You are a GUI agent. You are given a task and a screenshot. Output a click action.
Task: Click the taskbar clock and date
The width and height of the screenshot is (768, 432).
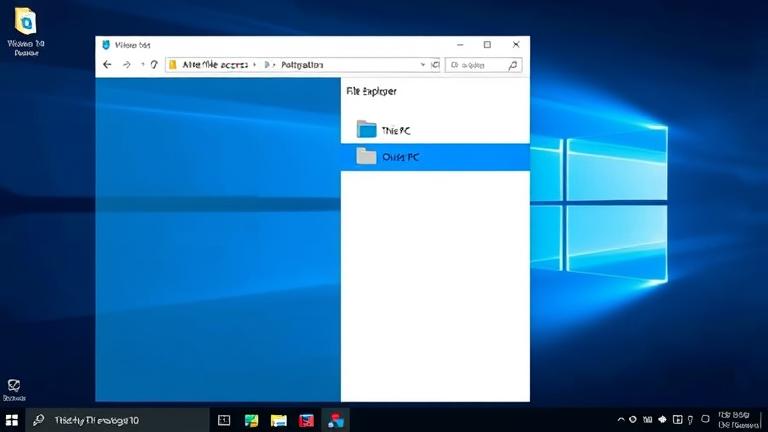(739, 420)
